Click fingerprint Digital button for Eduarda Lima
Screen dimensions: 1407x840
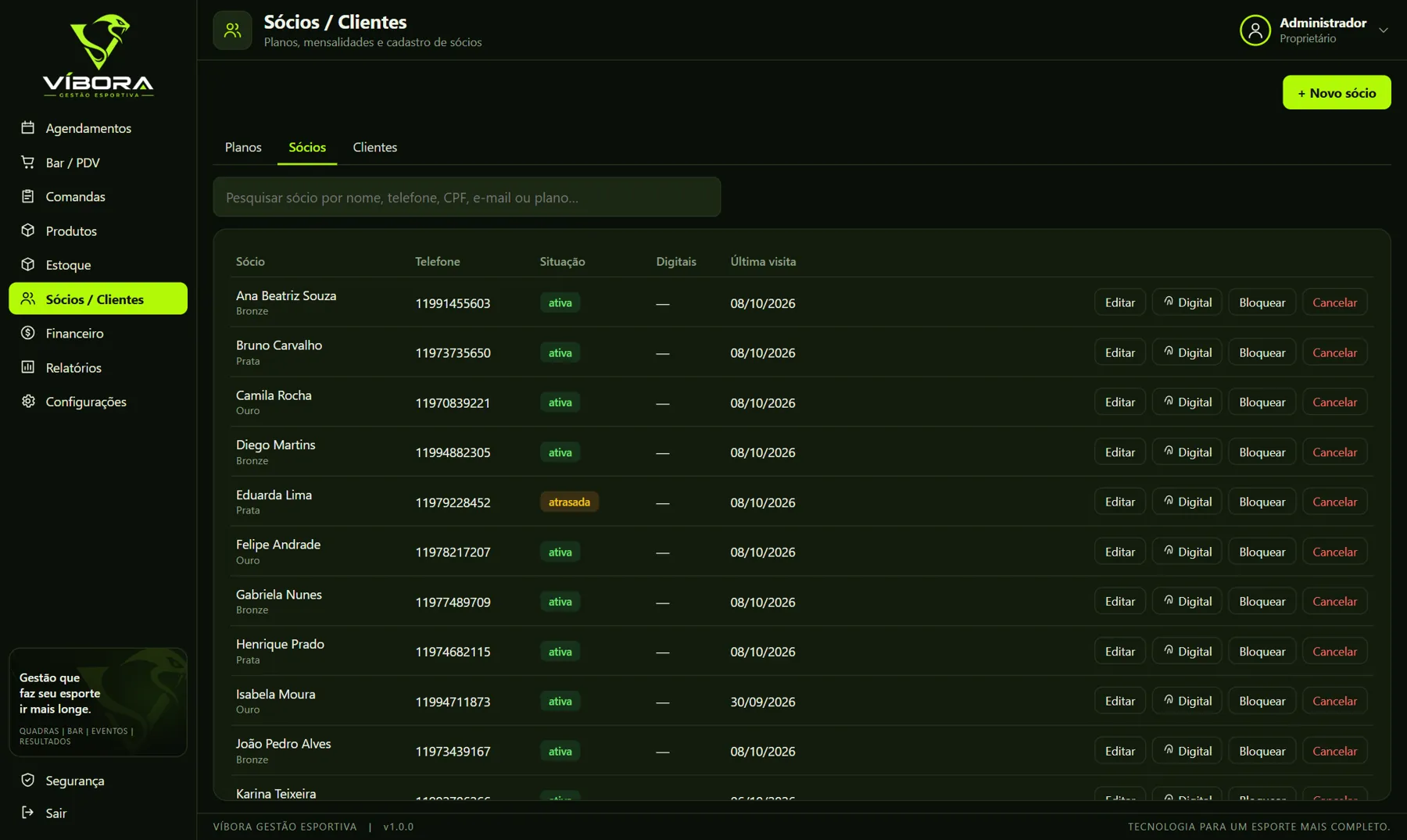click(x=1187, y=502)
